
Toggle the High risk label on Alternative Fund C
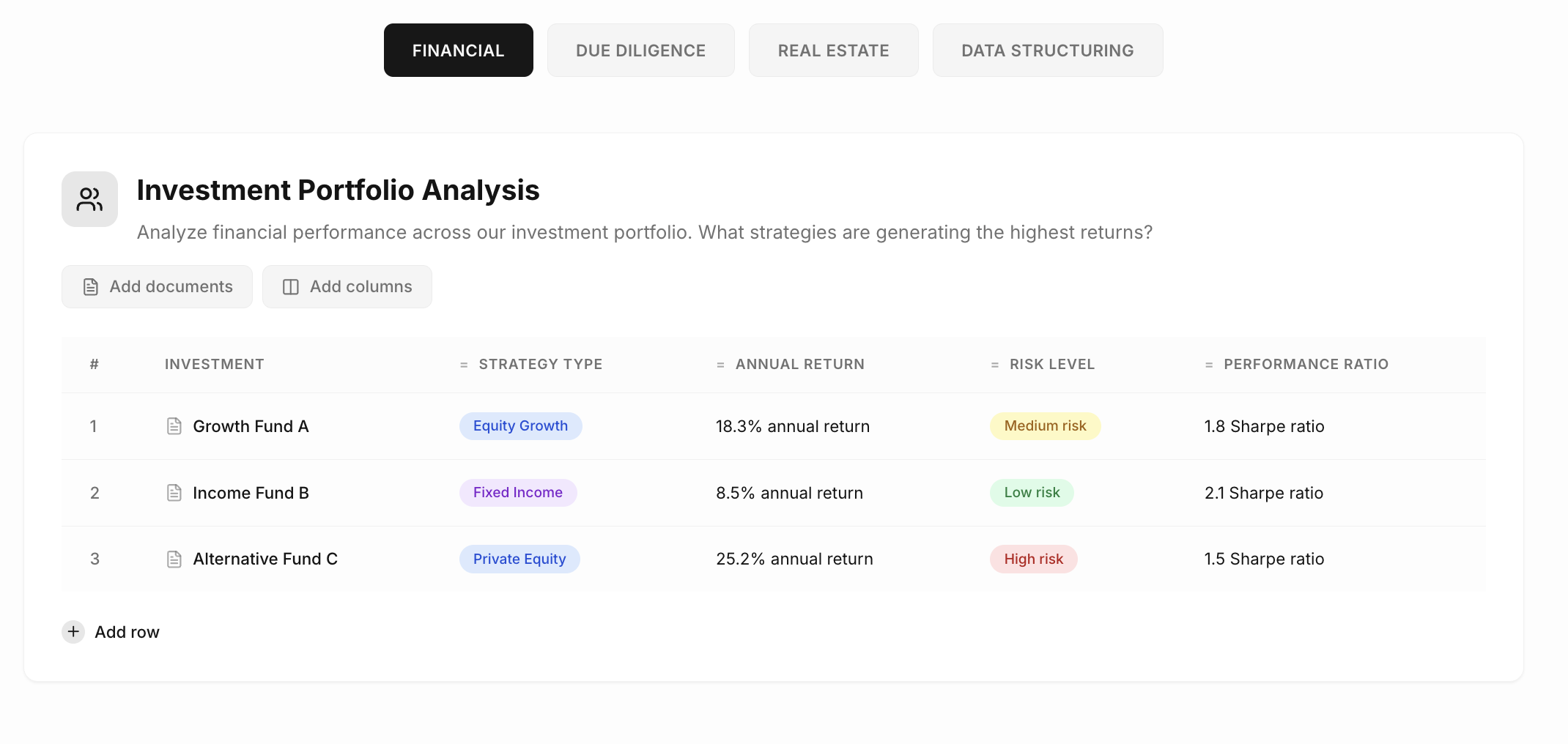pos(1033,559)
